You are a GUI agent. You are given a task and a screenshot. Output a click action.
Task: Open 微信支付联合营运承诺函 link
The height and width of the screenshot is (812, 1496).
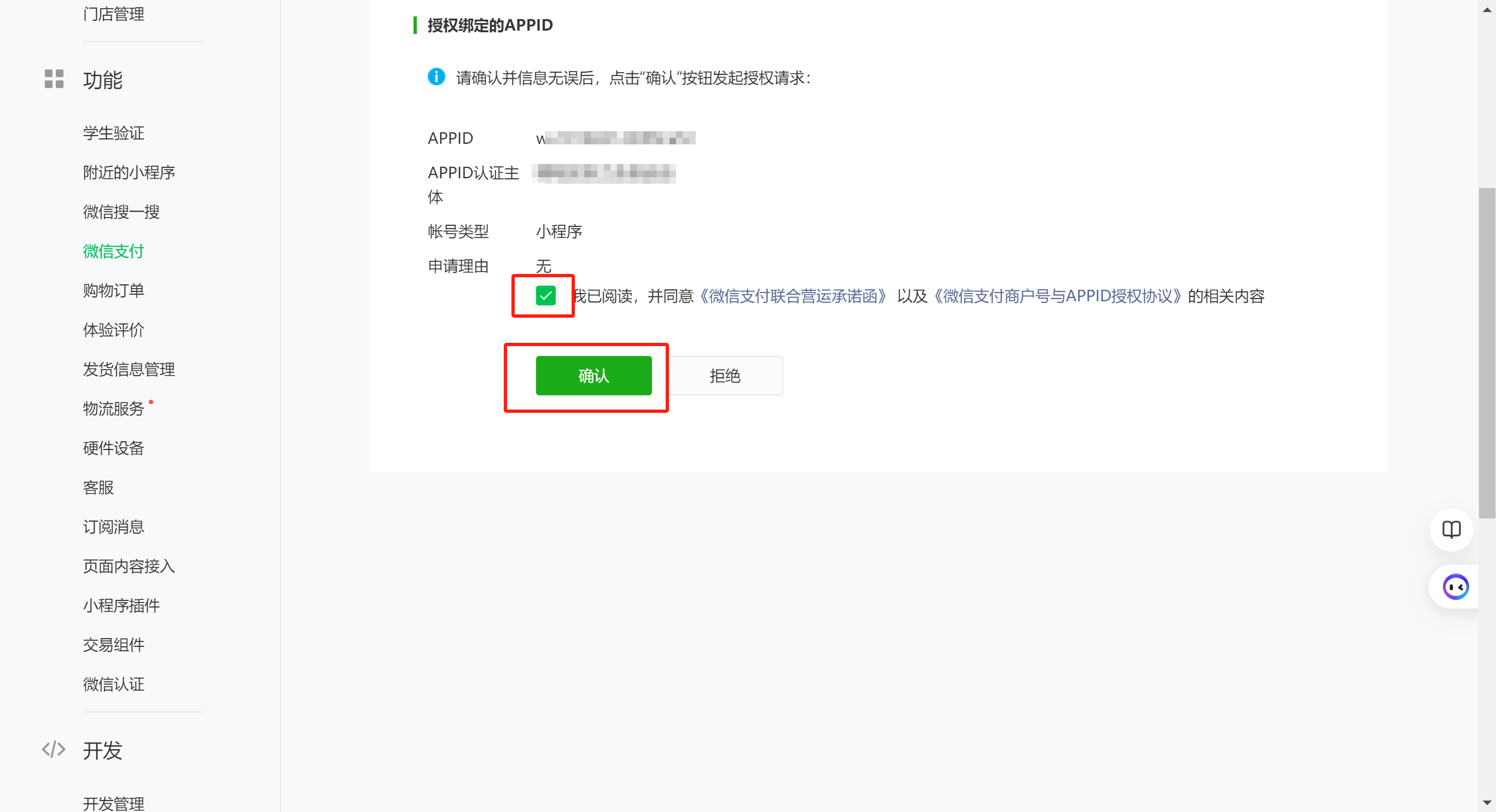792,296
